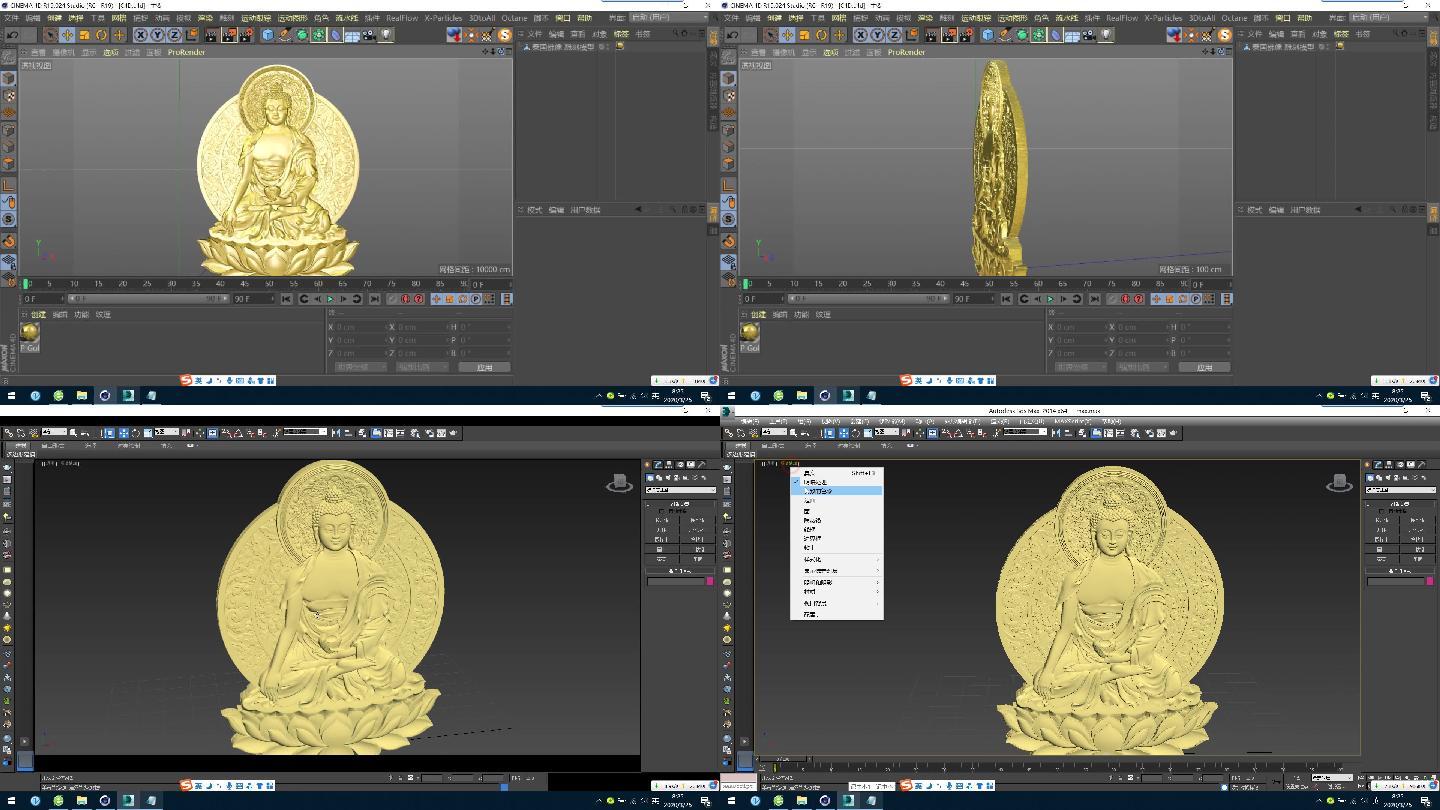Click orange S plugin icon in top-left Cinema 4D
This screenshot has width=1440, height=810.
[505, 35]
